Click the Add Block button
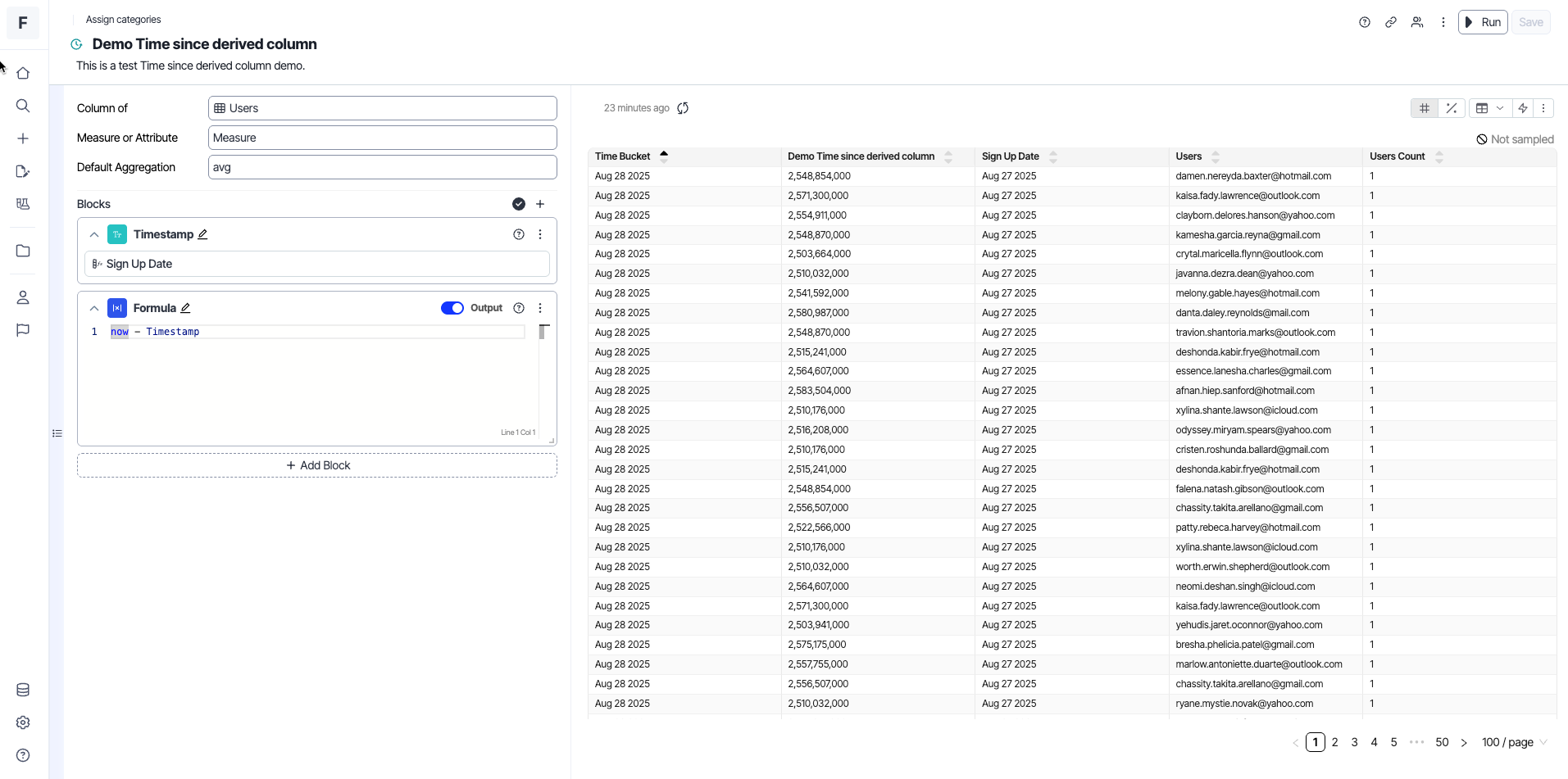This screenshot has width=1568, height=779. (317, 465)
